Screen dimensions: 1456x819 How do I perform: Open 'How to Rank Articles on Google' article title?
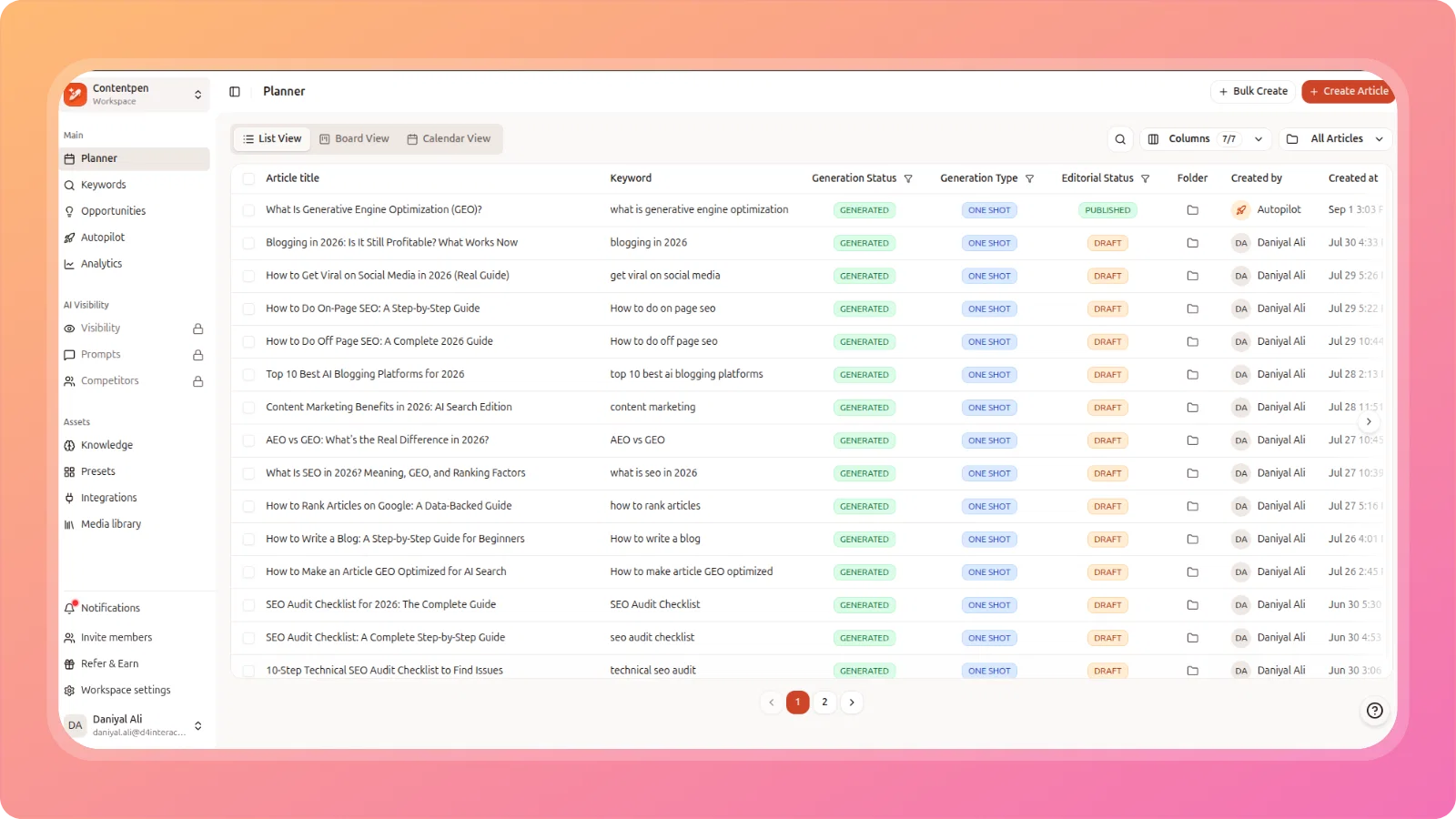[389, 506]
